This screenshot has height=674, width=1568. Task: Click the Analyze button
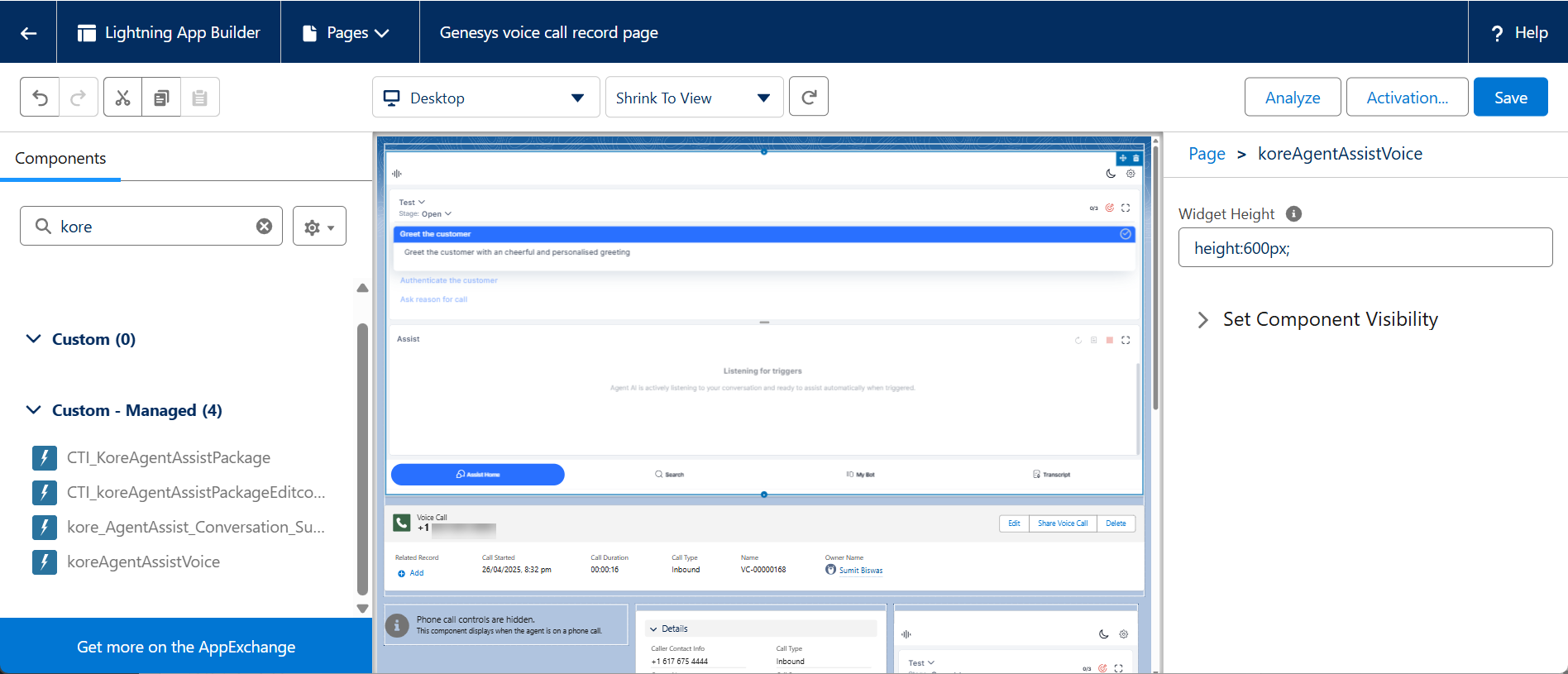point(1293,98)
